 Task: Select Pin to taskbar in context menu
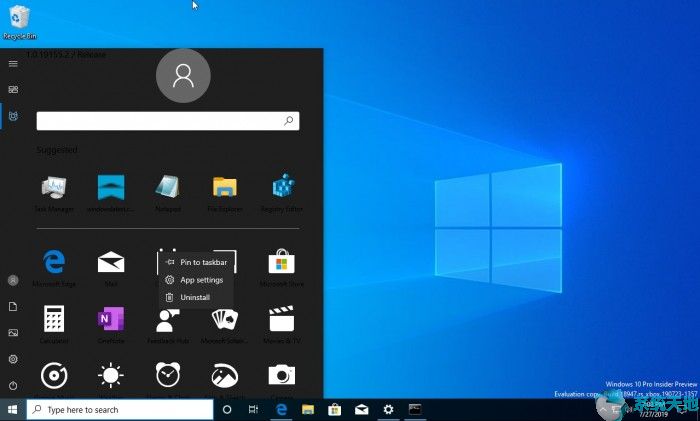coord(196,262)
